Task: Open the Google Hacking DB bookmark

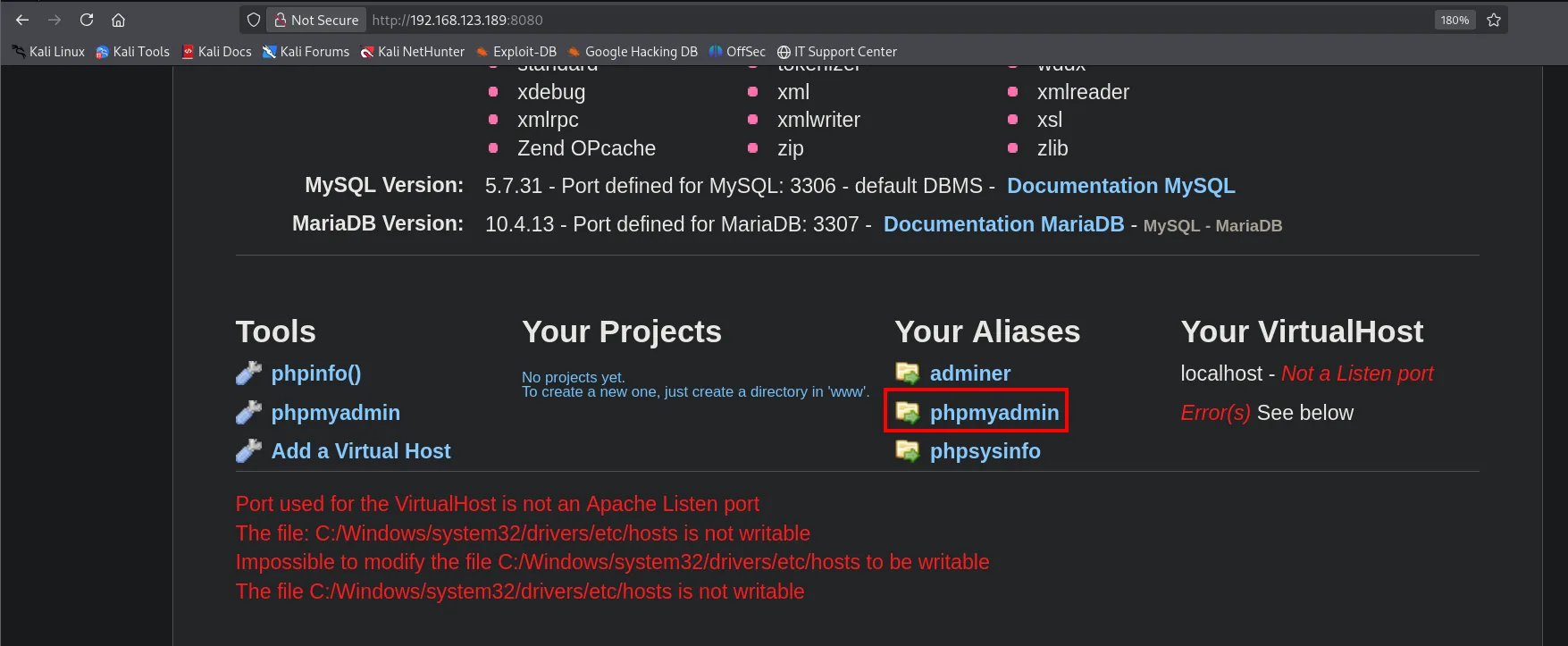Action: coord(633,52)
